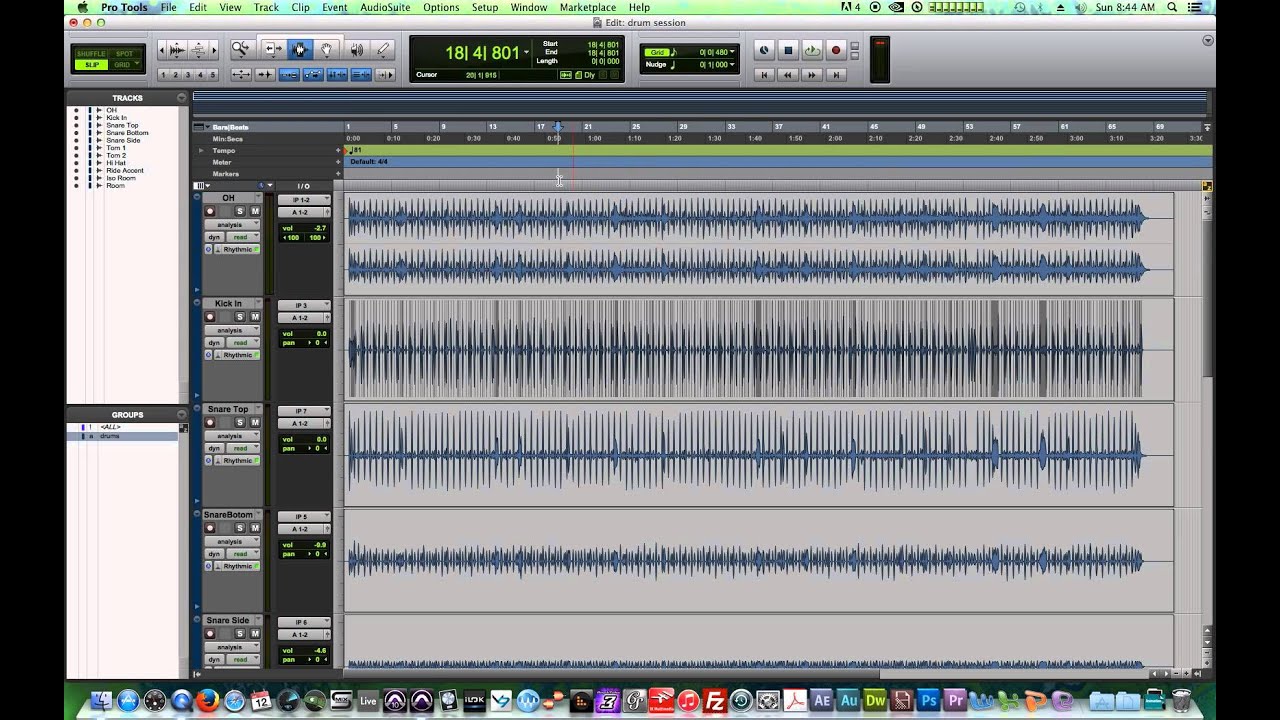Click the Record button in transport
Viewport: 1280px width, 720px height.
[836, 50]
